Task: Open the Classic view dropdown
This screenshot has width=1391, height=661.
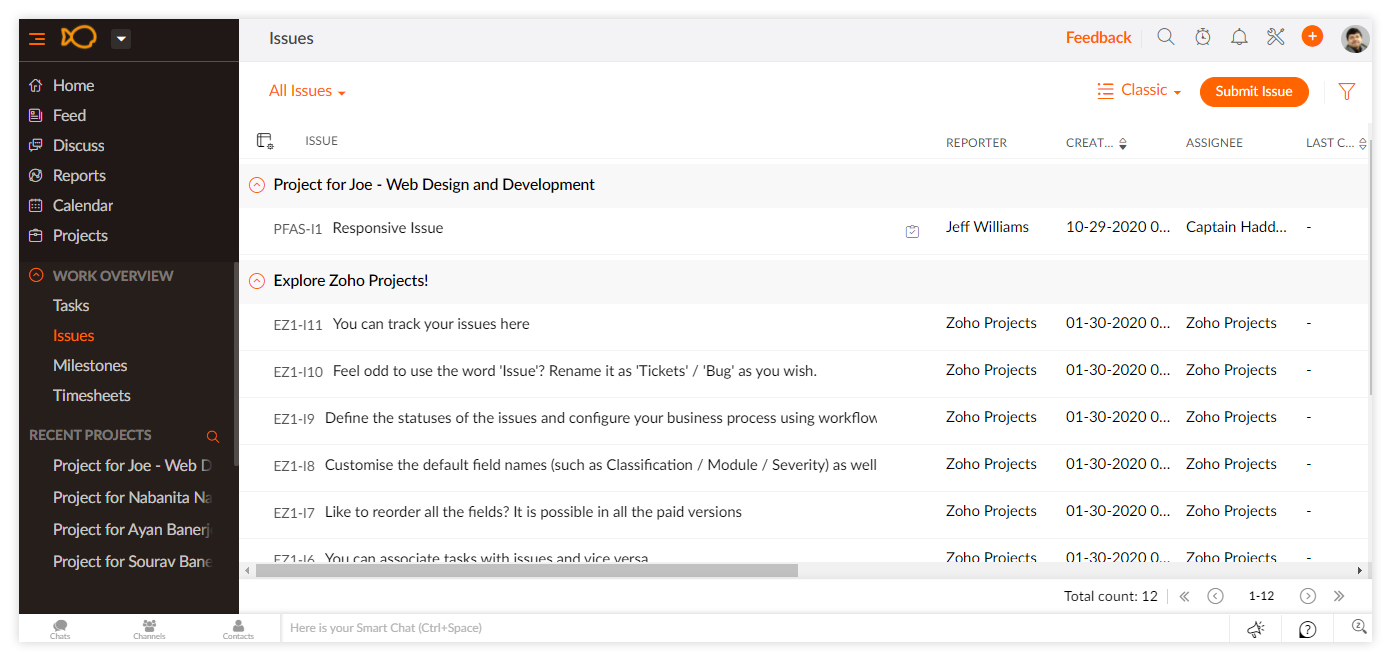Action: pyautogui.click(x=1139, y=90)
